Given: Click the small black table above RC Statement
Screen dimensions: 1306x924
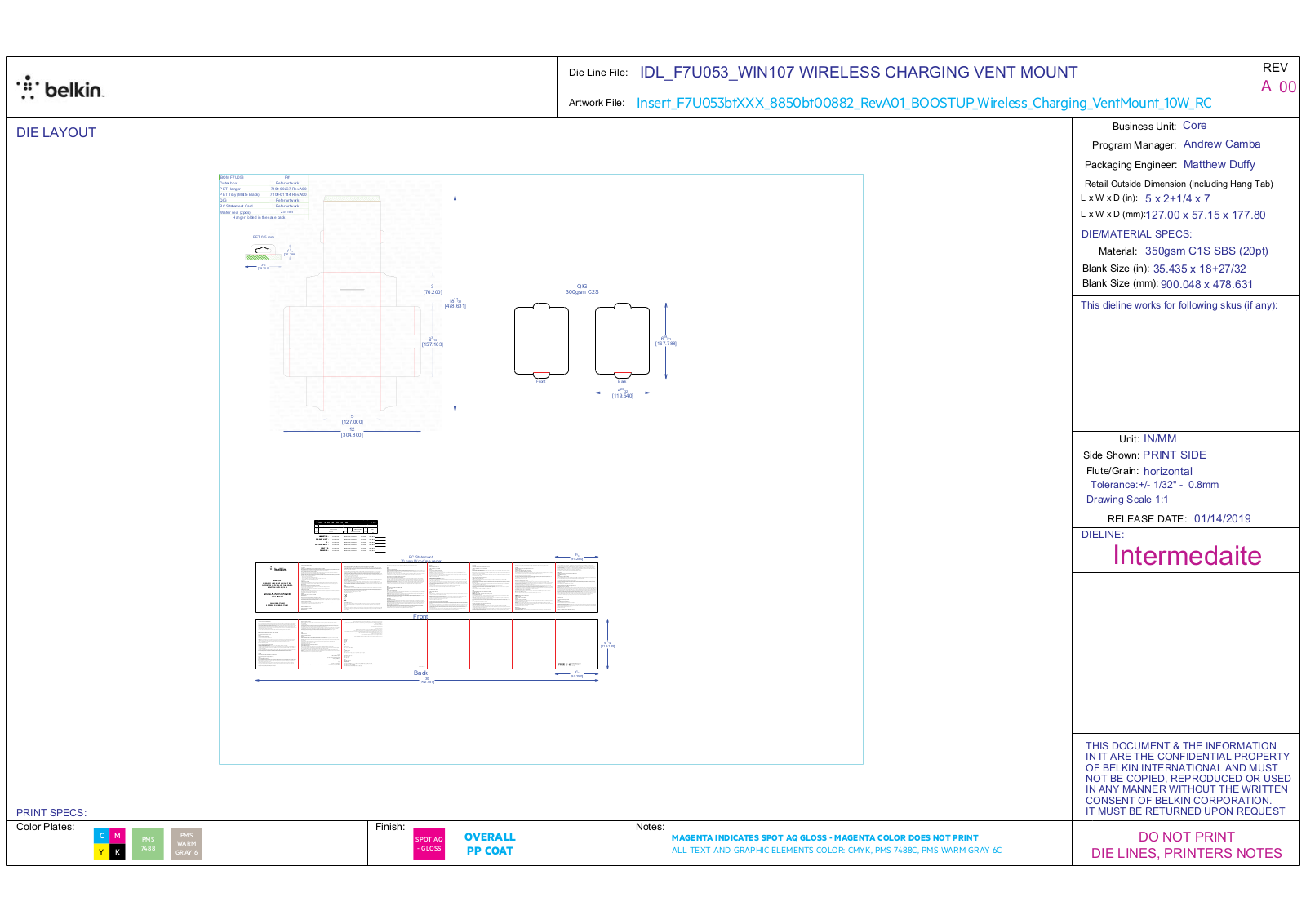Looking at the screenshot, I should (x=346, y=526).
